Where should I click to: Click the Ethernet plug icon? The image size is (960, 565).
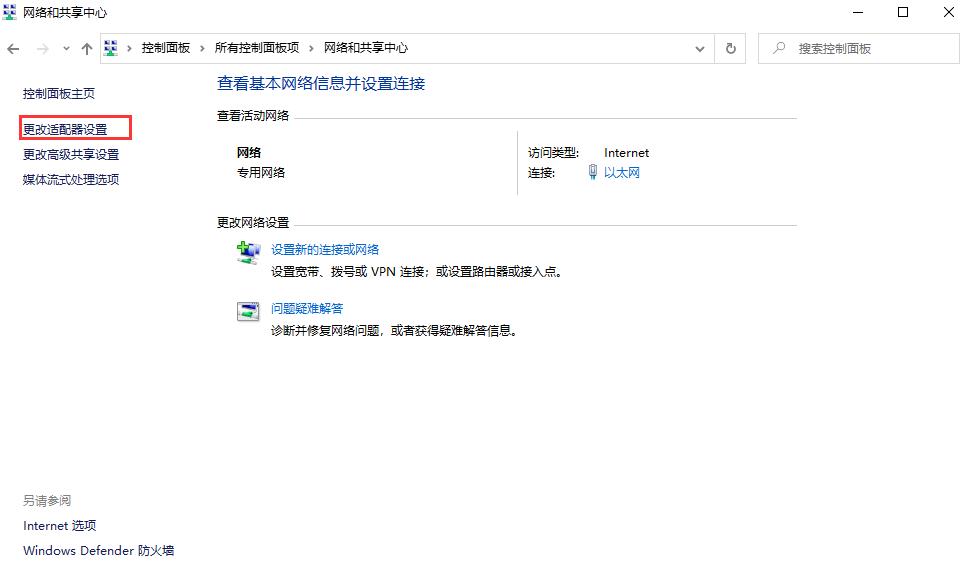[593, 172]
